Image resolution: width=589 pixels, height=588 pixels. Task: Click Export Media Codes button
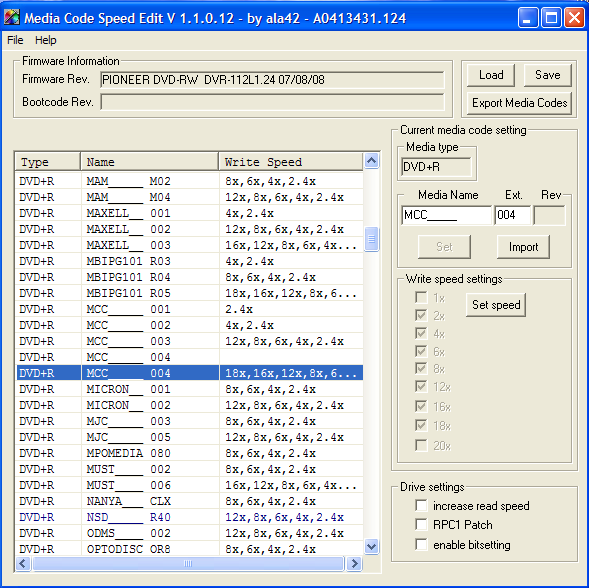point(519,103)
